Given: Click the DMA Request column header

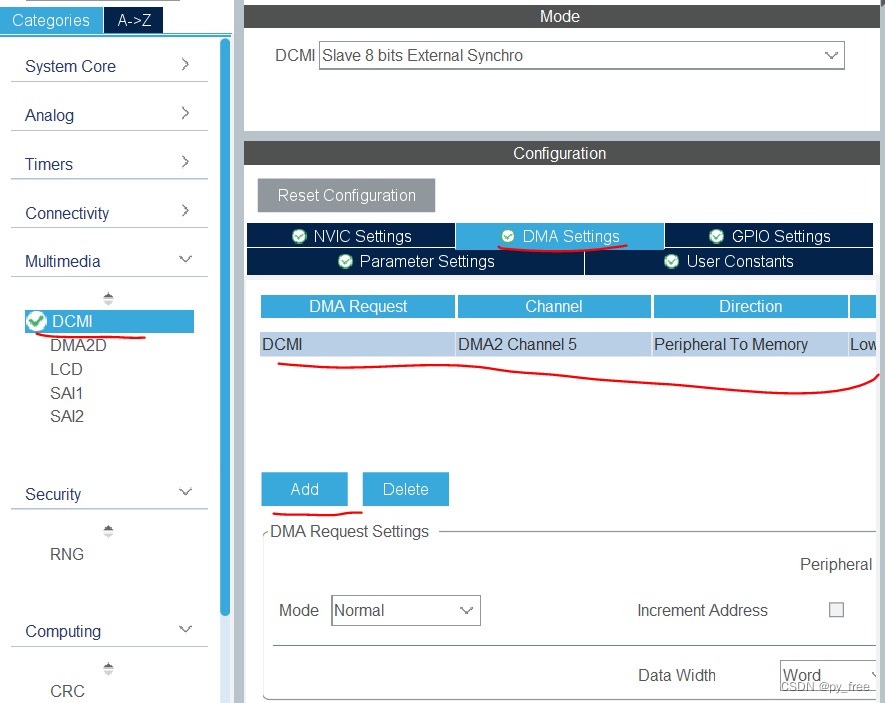Looking at the screenshot, I should (x=358, y=306).
